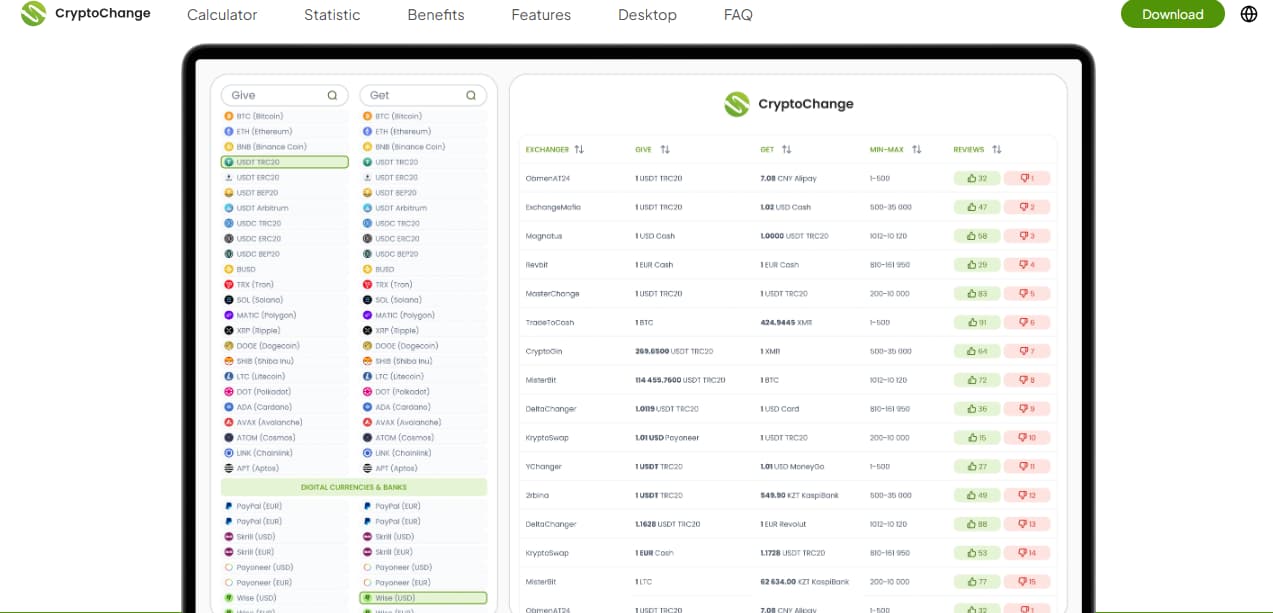Choose APT (Aptos) in the Get list

423,468
